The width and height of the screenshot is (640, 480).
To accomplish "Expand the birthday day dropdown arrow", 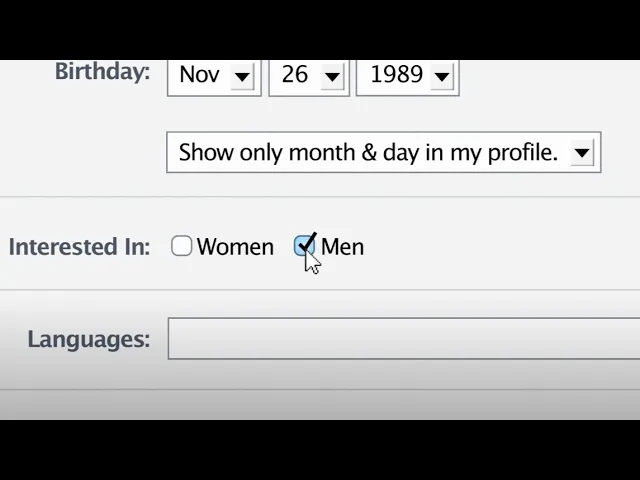I will click(x=333, y=76).
